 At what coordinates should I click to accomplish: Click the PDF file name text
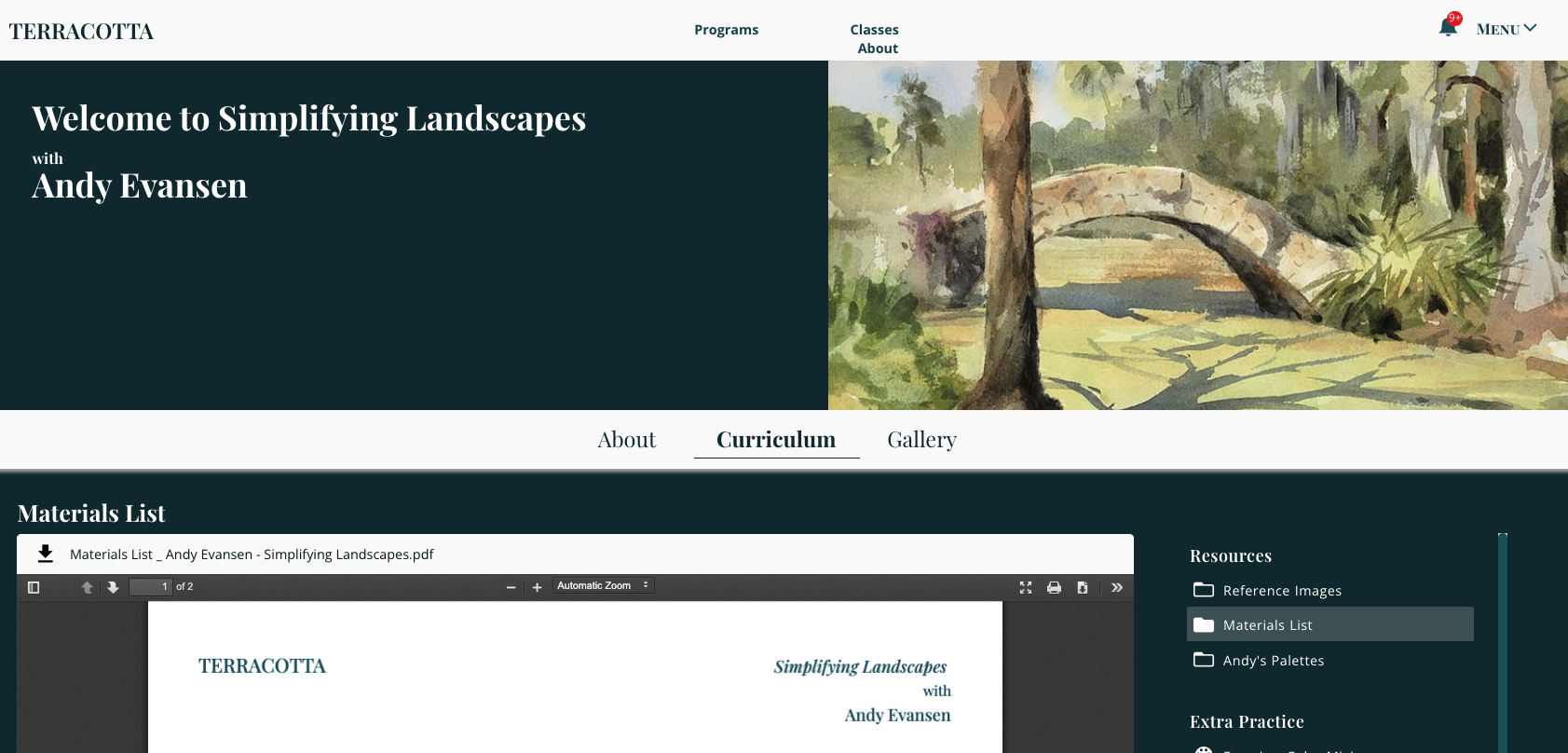(x=252, y=554)
